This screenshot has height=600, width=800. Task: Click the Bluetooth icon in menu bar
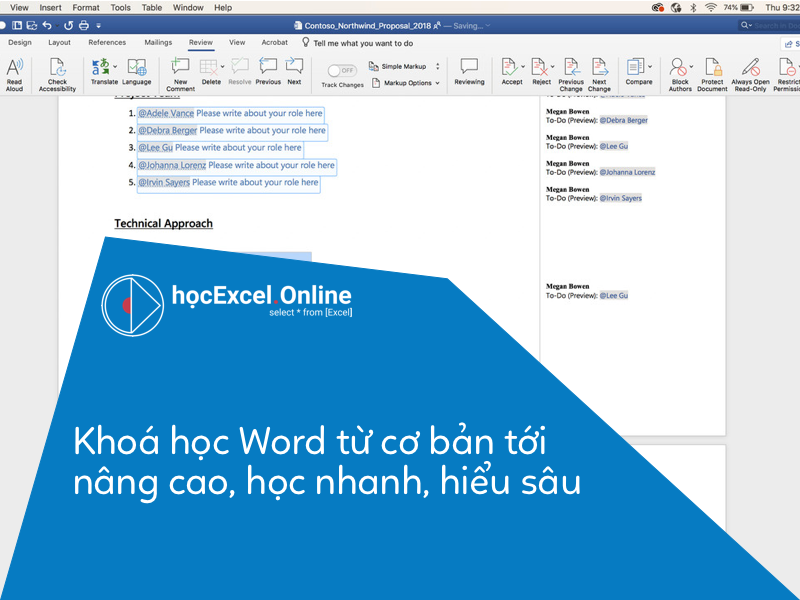point(693,8)
